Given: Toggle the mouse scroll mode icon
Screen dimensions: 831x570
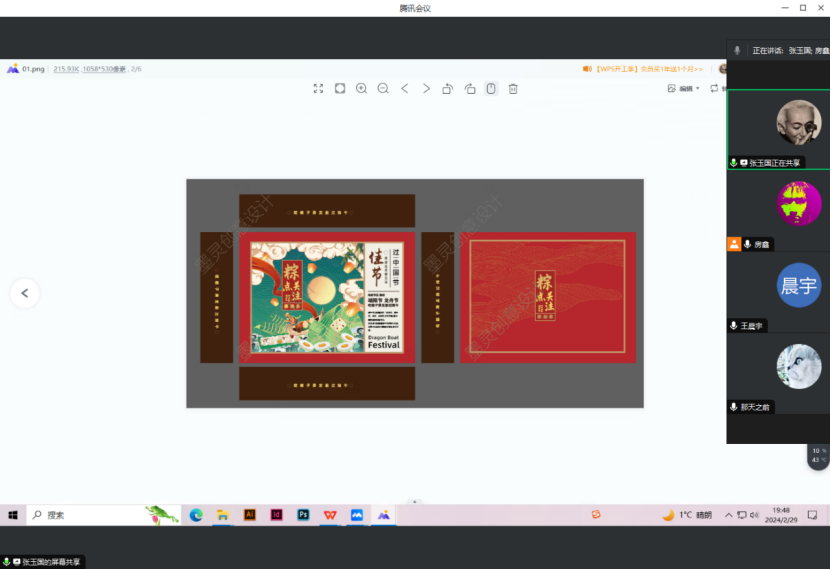Looking at the screenshot, I should [x=491, y=89].
